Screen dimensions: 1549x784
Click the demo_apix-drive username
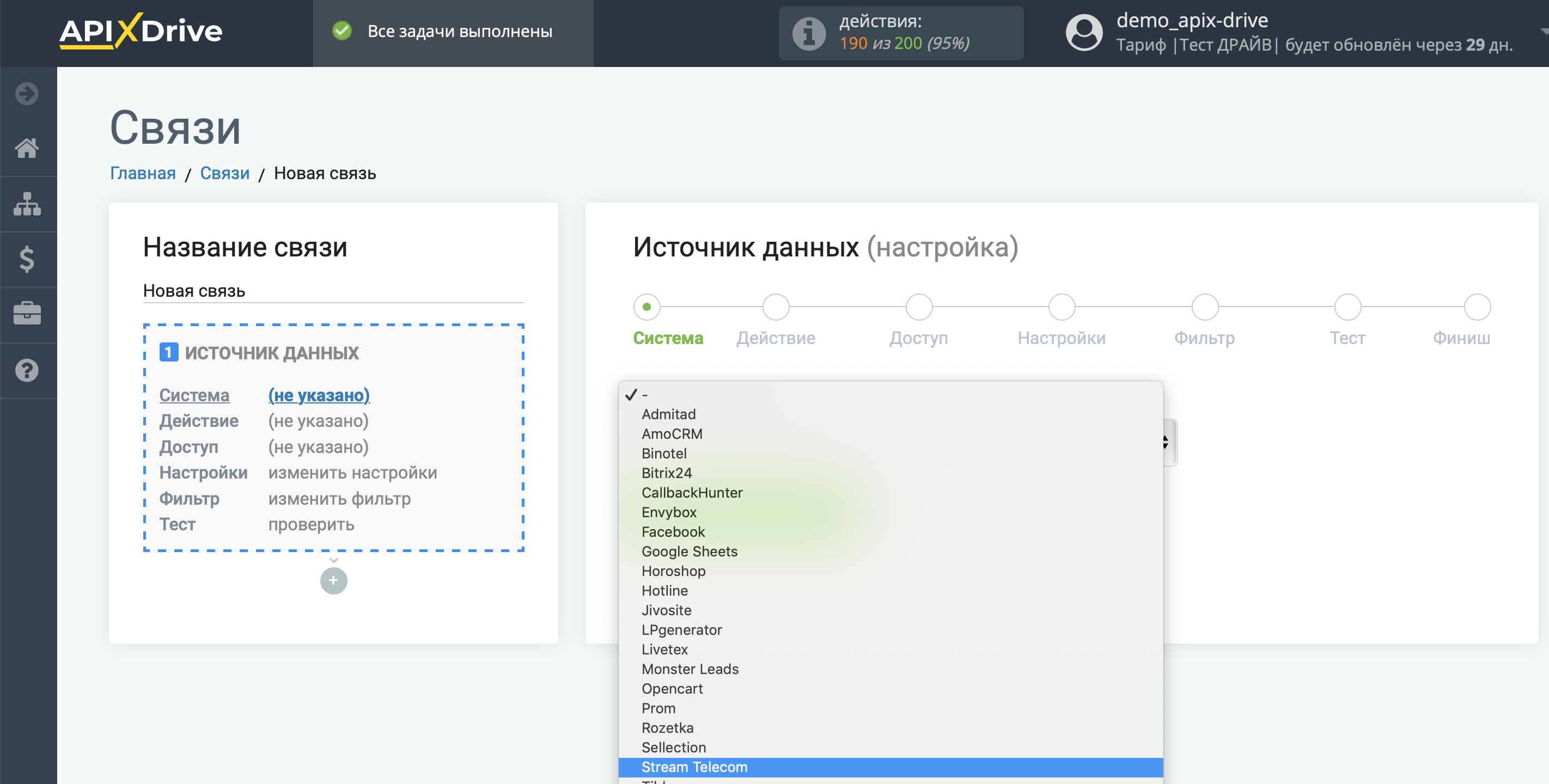1192,21
